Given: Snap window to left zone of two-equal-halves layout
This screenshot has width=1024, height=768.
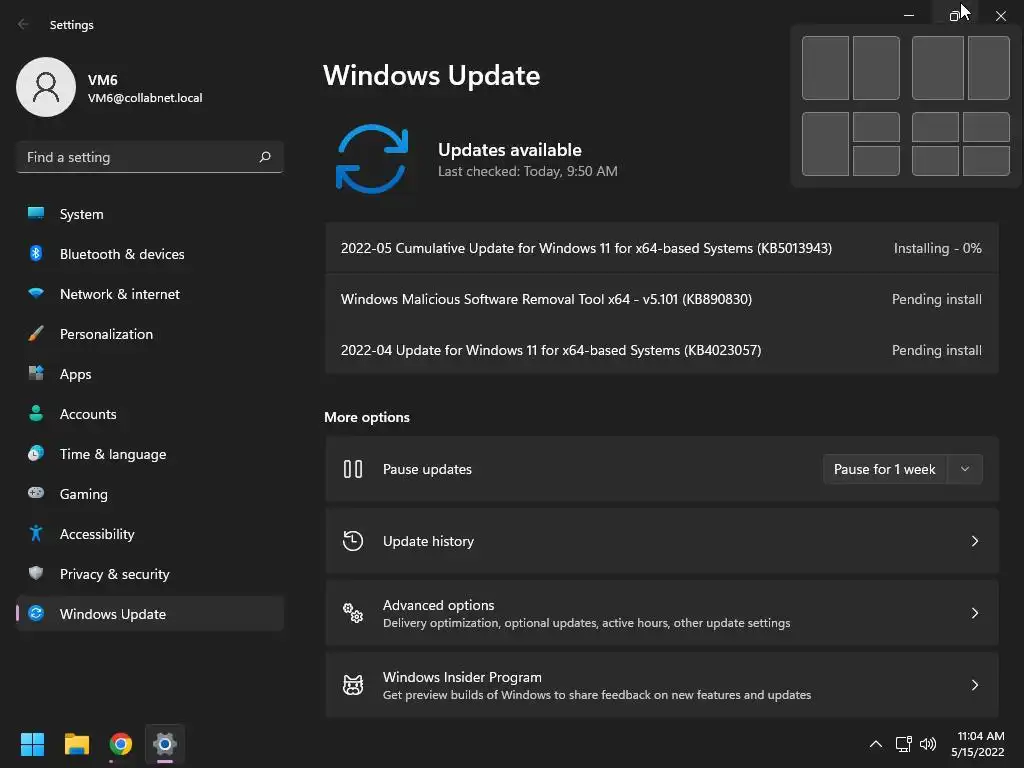Looking at the screenshot, I should [825, 68].
